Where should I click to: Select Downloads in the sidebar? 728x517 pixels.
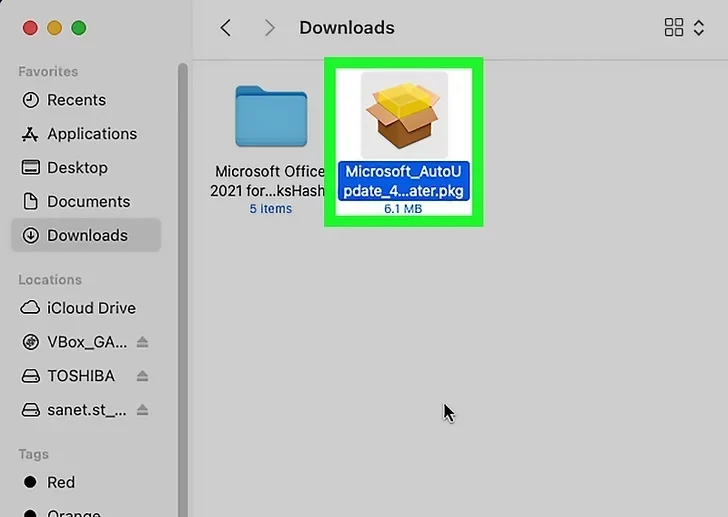point(86,235)
